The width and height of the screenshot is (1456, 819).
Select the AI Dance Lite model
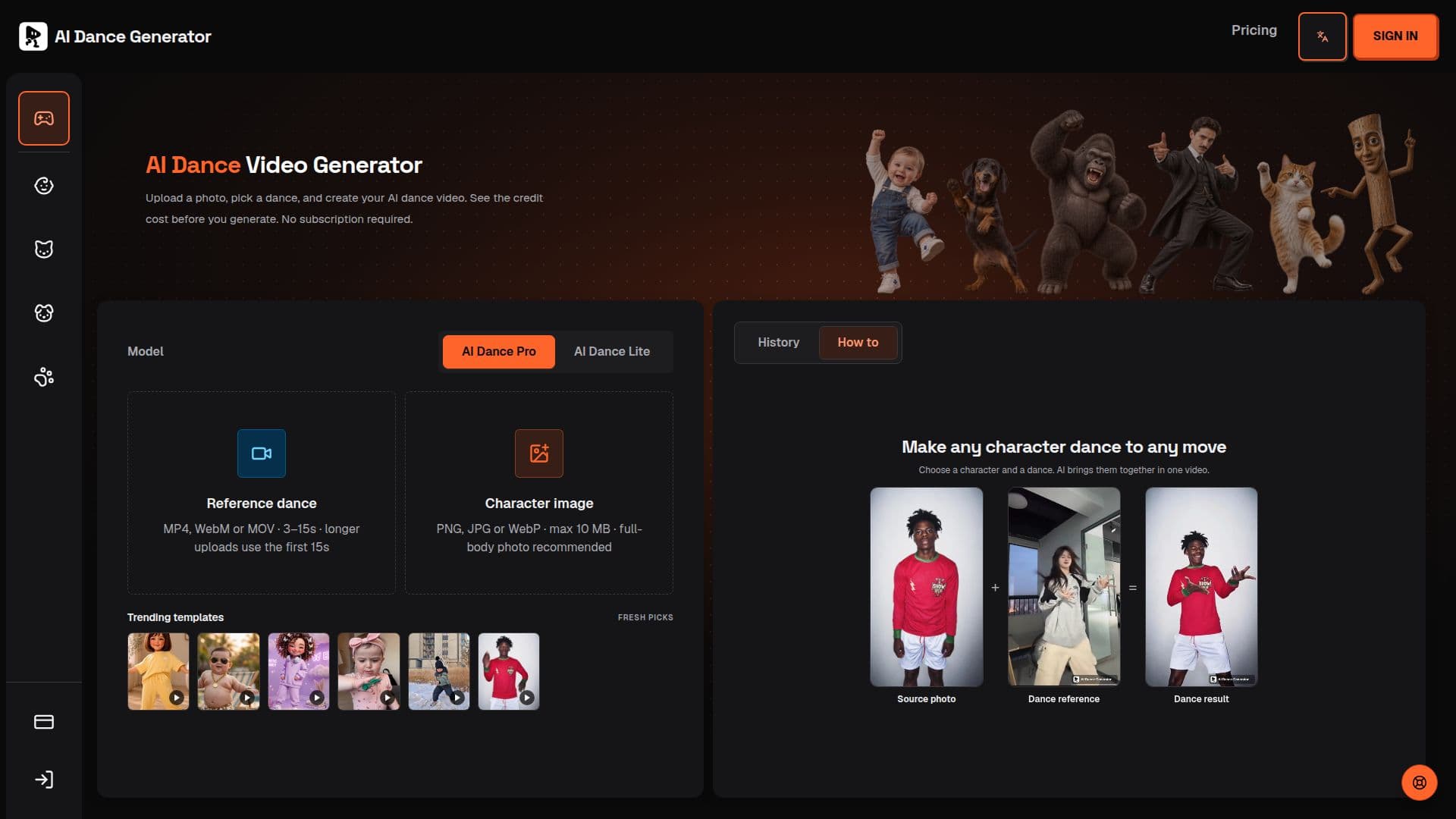pos(612,352)
